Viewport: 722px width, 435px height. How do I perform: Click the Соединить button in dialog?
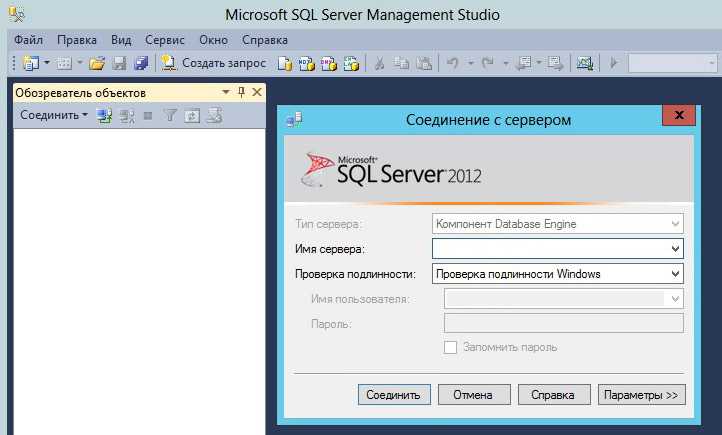(x=394, y=395)
